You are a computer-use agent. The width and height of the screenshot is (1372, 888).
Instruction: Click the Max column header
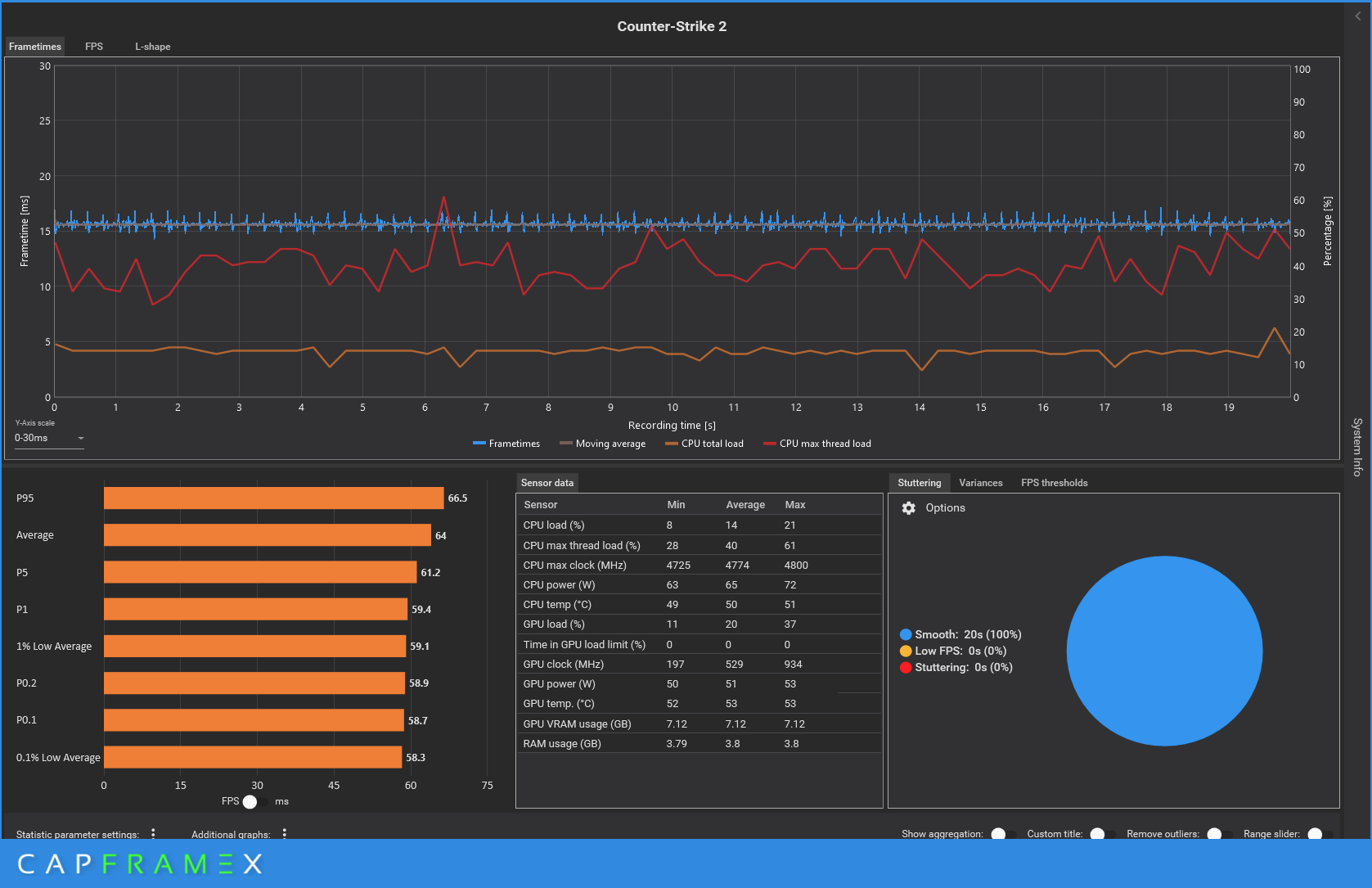[795, 505]
